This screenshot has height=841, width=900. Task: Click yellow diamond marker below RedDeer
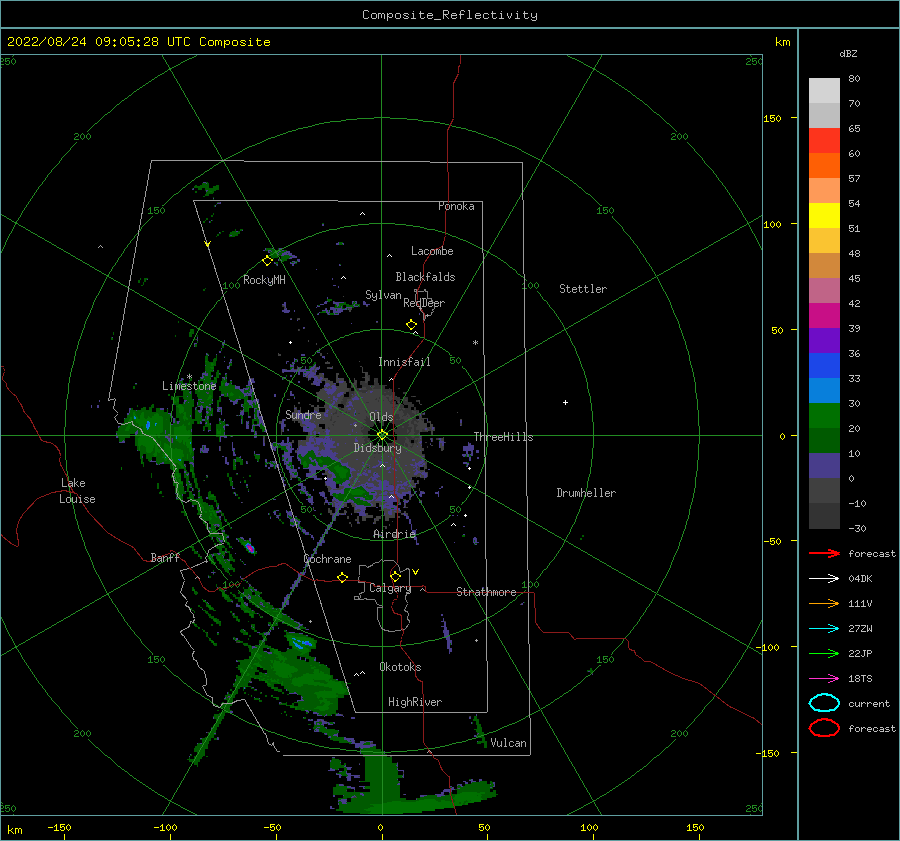pos(411,324)
